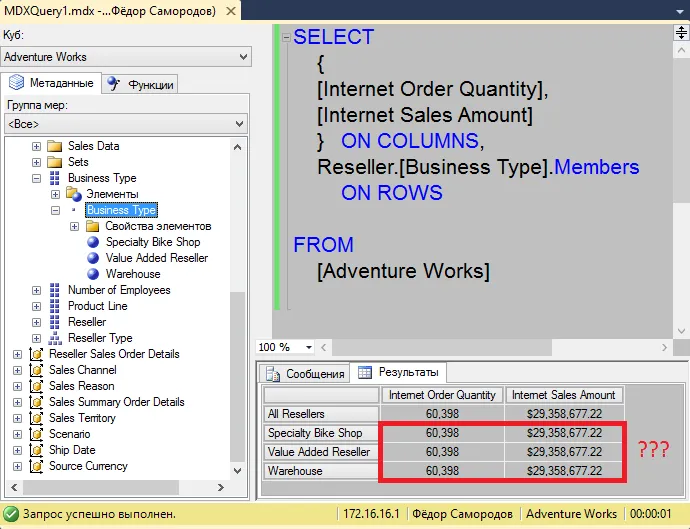Click the Ship Date dimension icon

pyautogui.click(x=36, y=450)
